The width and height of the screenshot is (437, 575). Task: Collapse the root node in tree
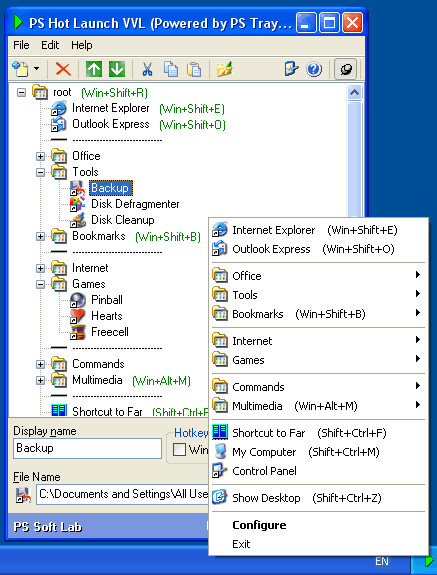click(x=22, y=92)
